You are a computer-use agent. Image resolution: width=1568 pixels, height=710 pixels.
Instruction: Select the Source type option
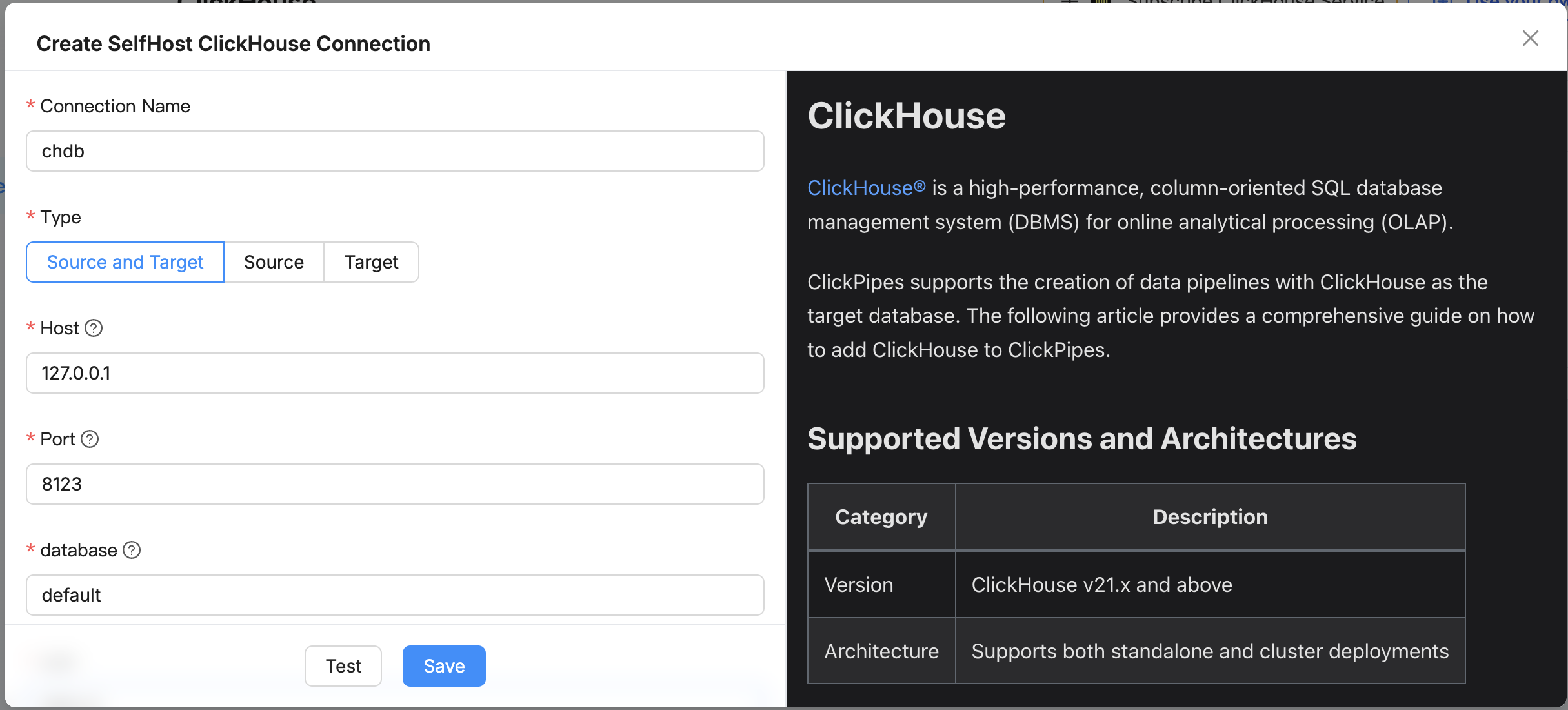point(274,262)
